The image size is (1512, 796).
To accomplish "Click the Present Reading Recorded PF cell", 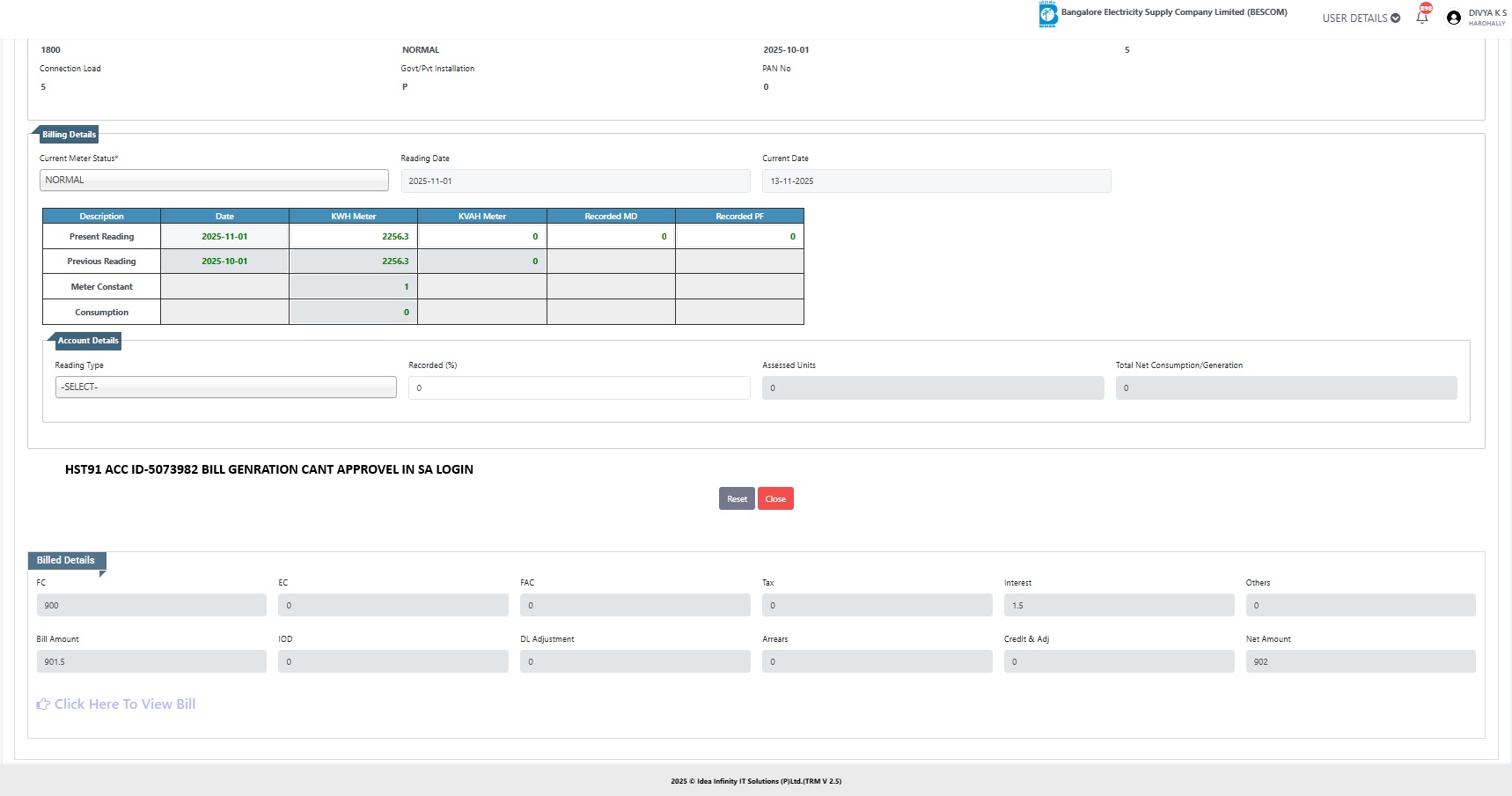I will coord(739,237).
